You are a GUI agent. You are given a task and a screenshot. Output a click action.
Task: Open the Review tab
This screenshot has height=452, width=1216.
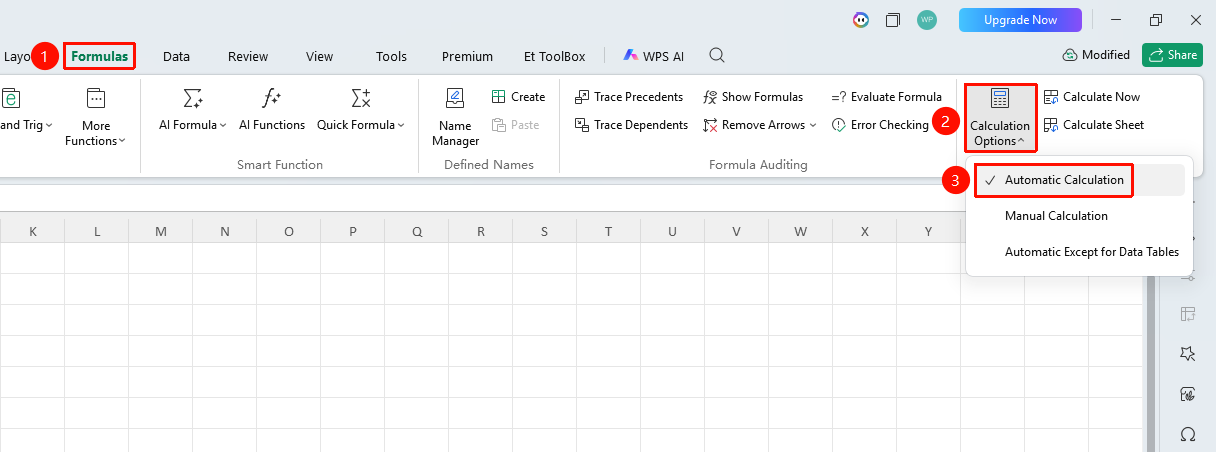click(248, 57)
